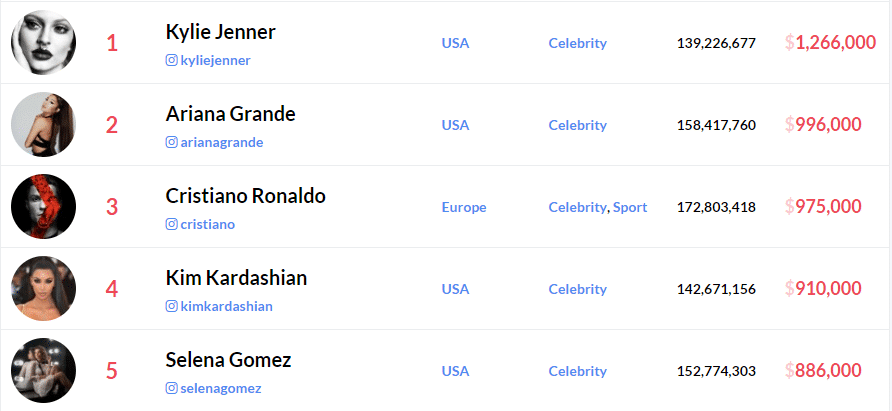This screenshot has height=411, width=892.
Task: Click USA link in Kylie Jenner's row
Action: (455, 43)
